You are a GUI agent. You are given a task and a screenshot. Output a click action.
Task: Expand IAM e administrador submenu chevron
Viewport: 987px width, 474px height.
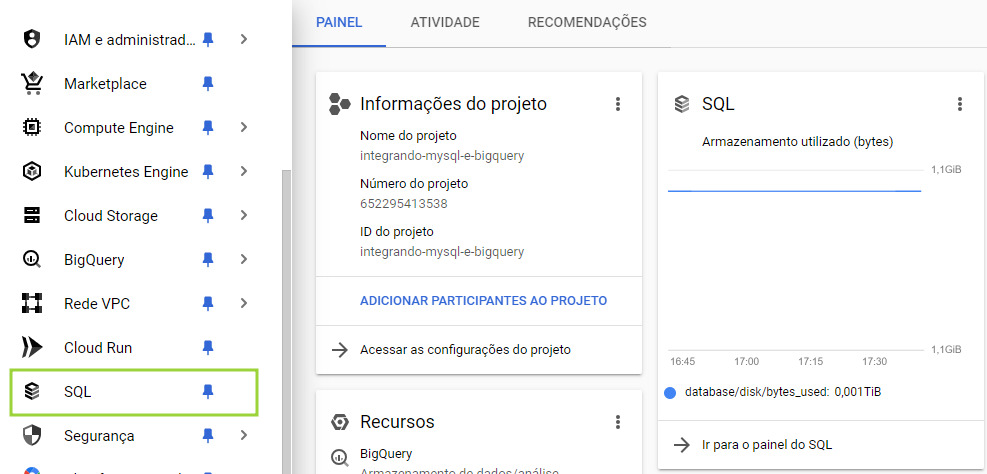(244, 40)
